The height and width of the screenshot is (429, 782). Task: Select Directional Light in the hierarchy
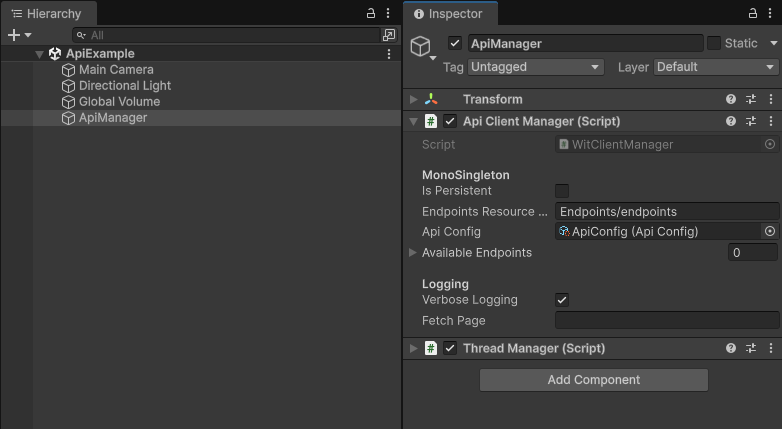(125, 86)
